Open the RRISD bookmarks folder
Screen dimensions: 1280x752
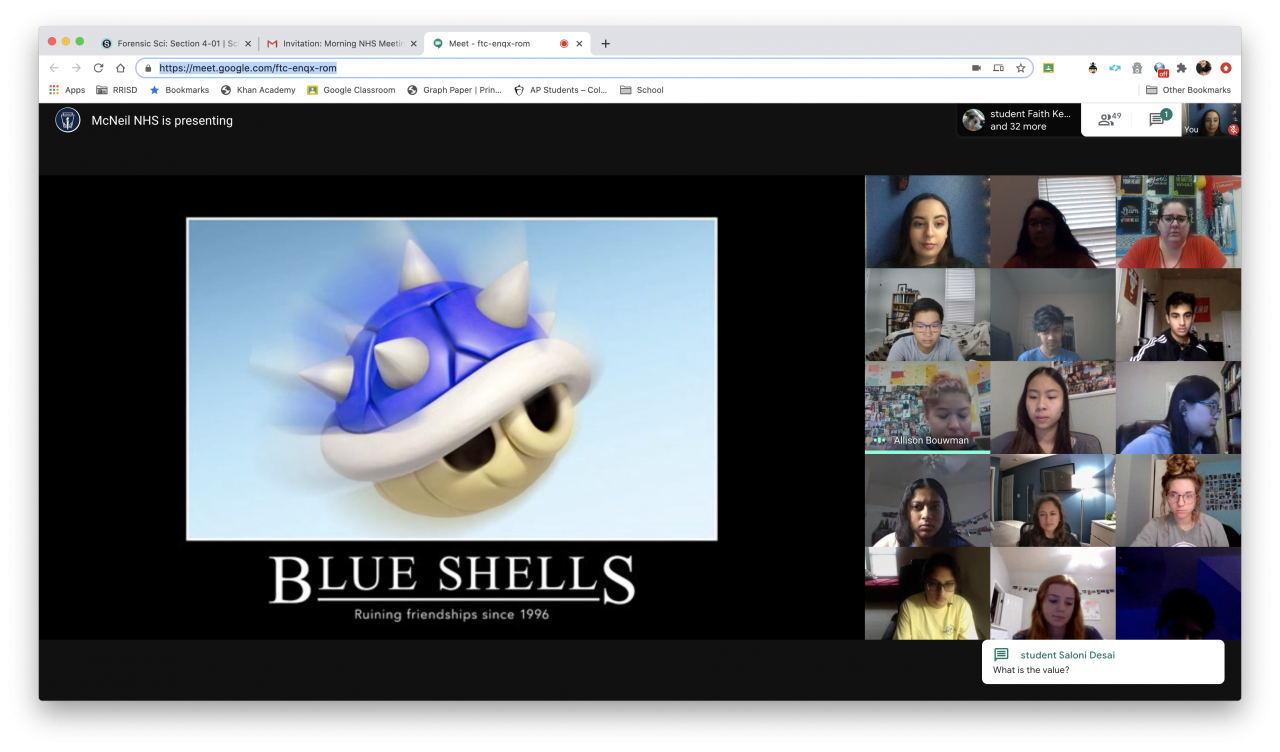(117, 90)
